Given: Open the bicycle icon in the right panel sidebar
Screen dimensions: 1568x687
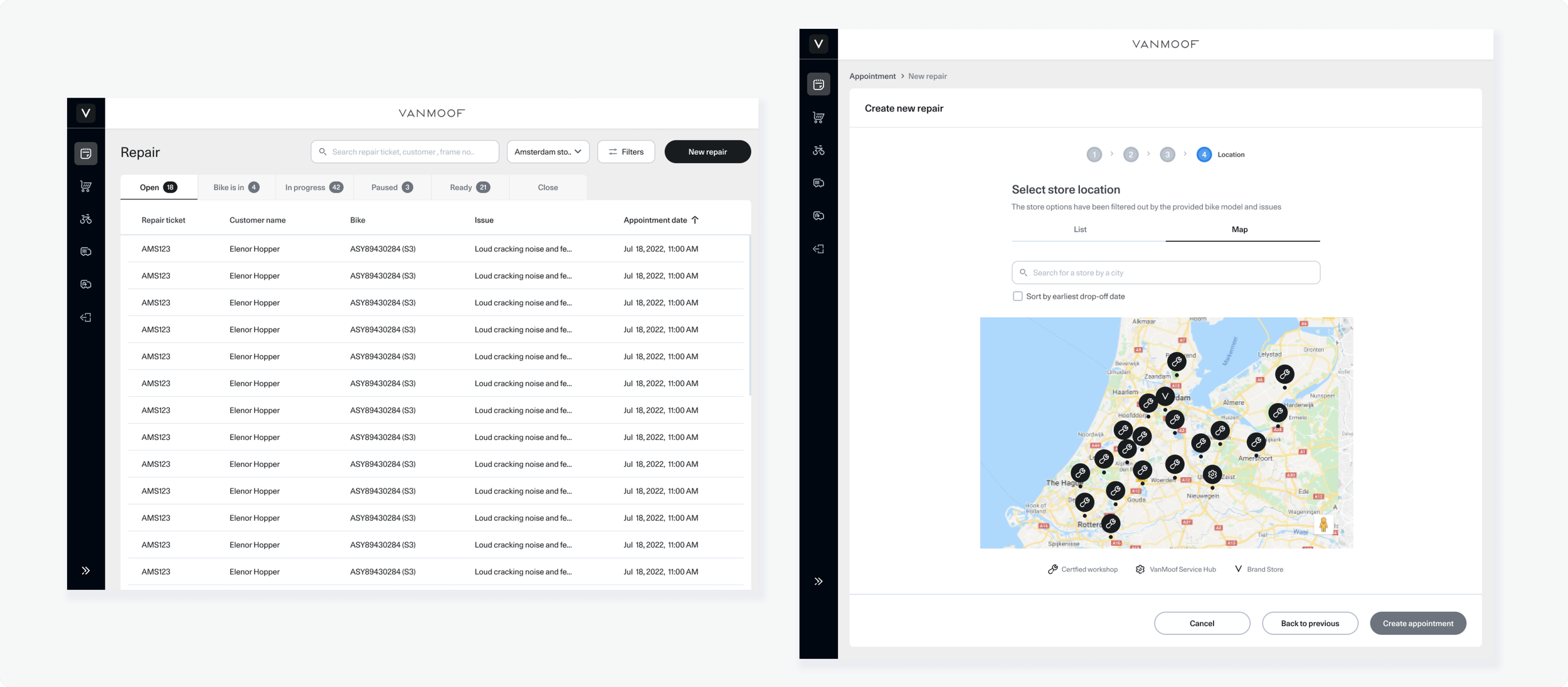Looking at the screenshot, I should [818, 150].
